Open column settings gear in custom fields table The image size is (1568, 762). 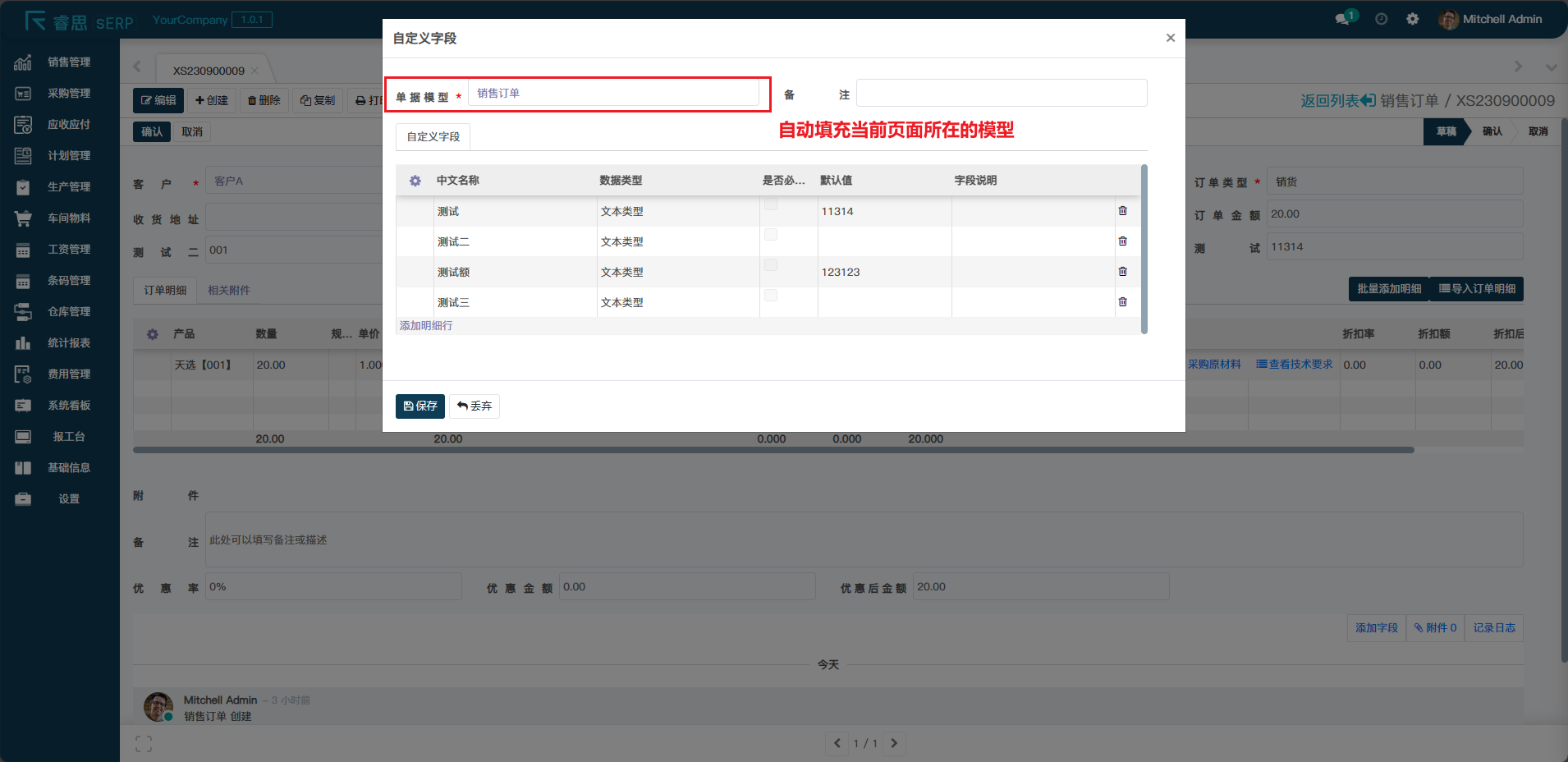coord(415,181)
